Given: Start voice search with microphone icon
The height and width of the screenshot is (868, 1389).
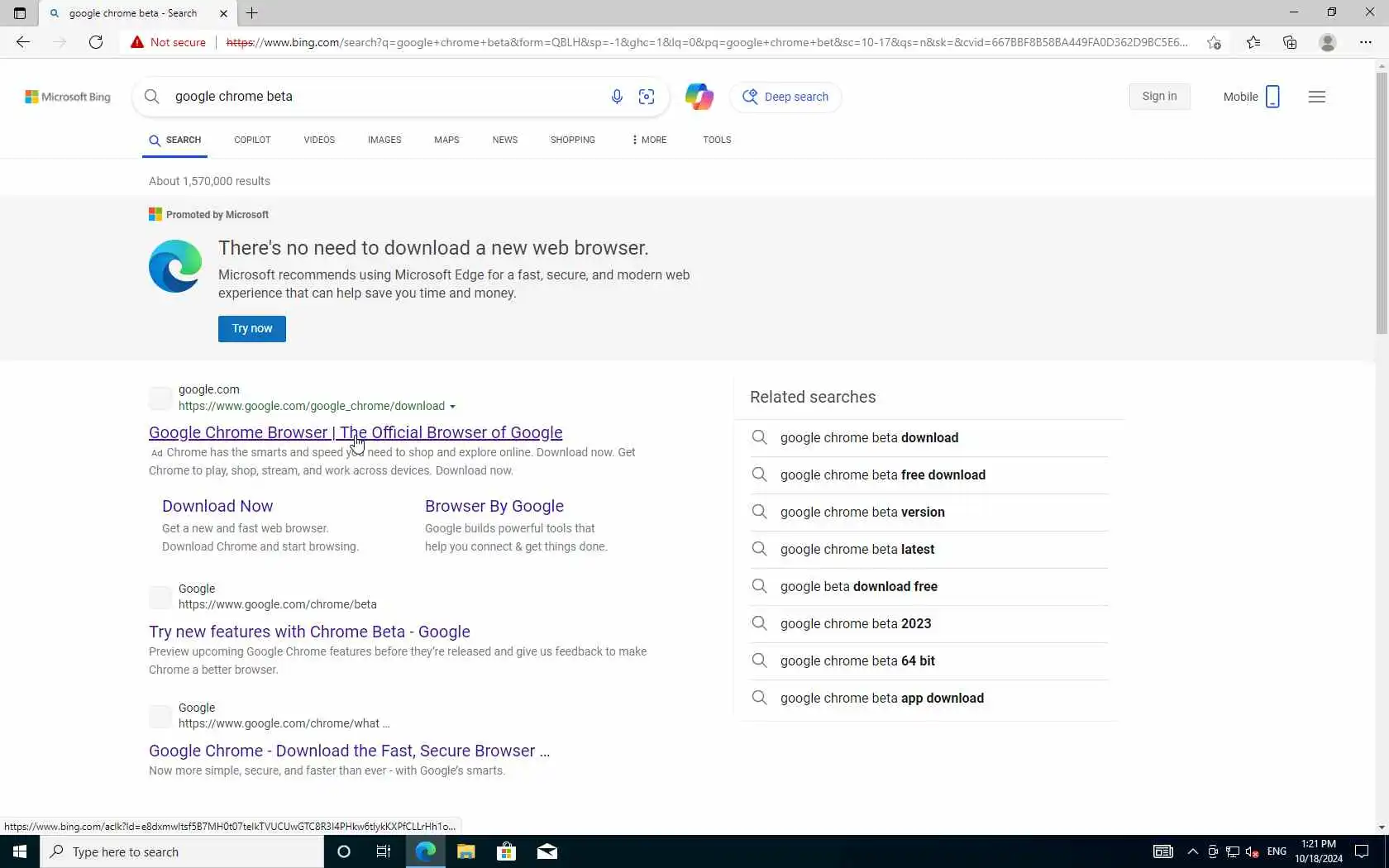Looking at the screenshot, I should (x=617, y=97).
